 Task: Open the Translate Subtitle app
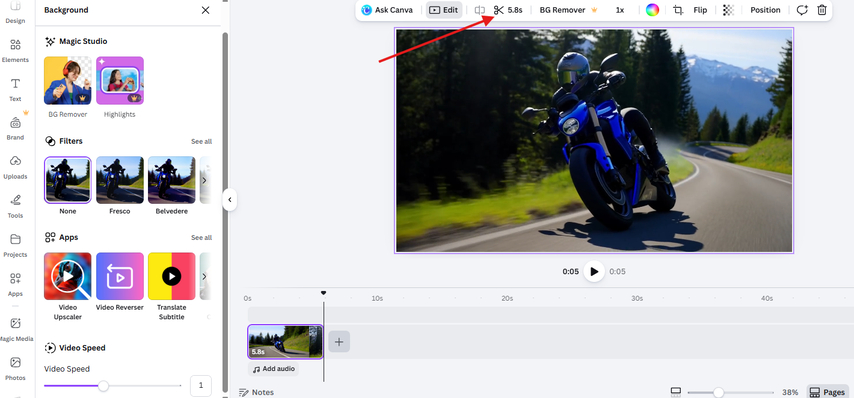click(x=172, y=276)
